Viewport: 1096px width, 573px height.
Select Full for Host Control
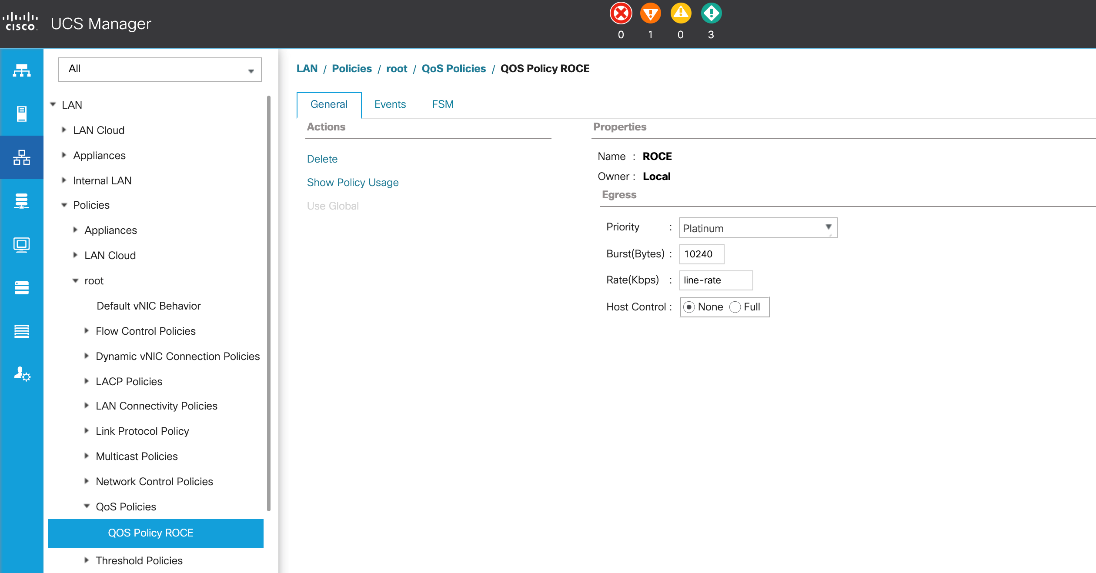coord(735,307)
